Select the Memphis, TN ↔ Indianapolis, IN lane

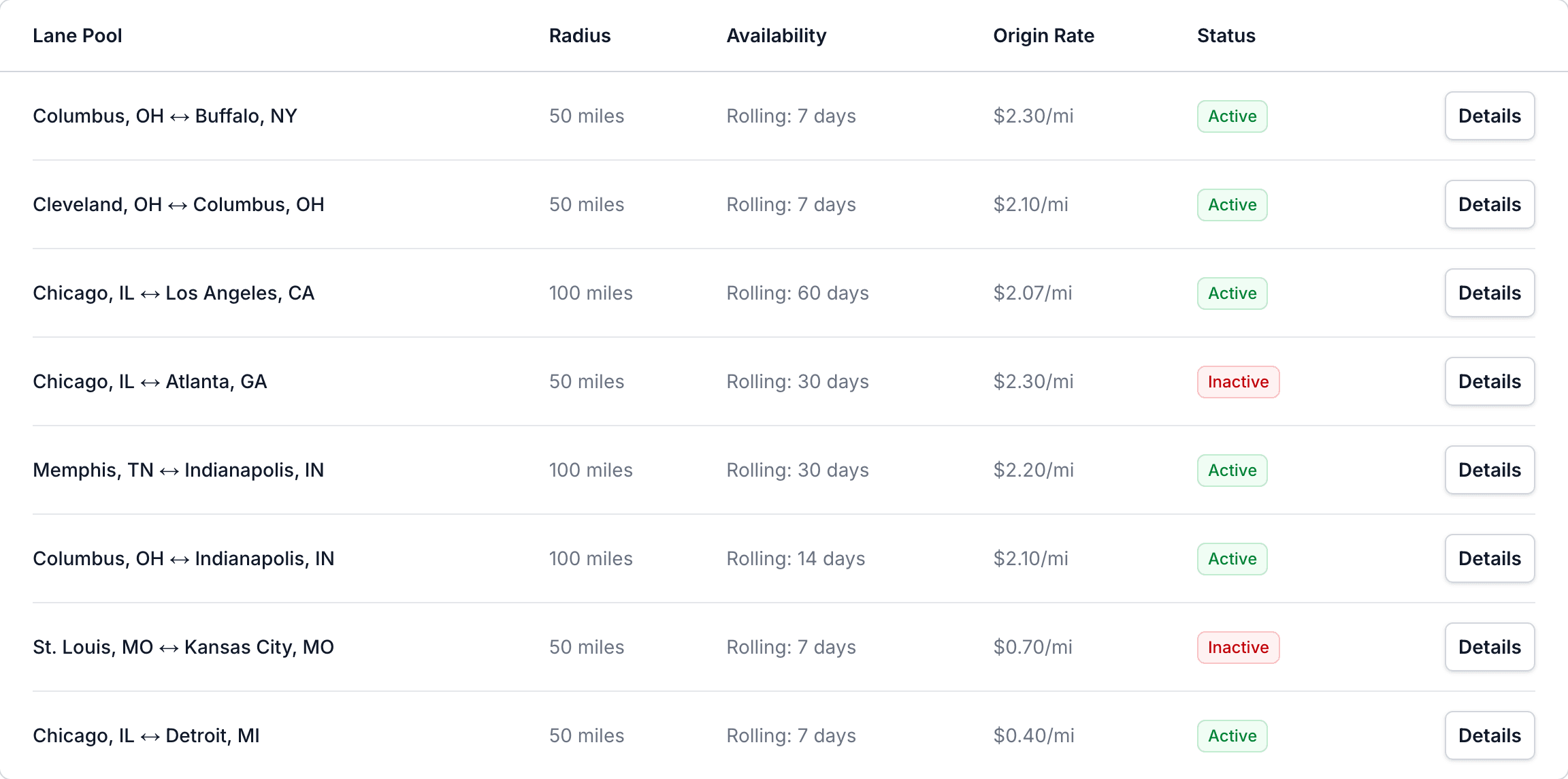pos(178,470)
